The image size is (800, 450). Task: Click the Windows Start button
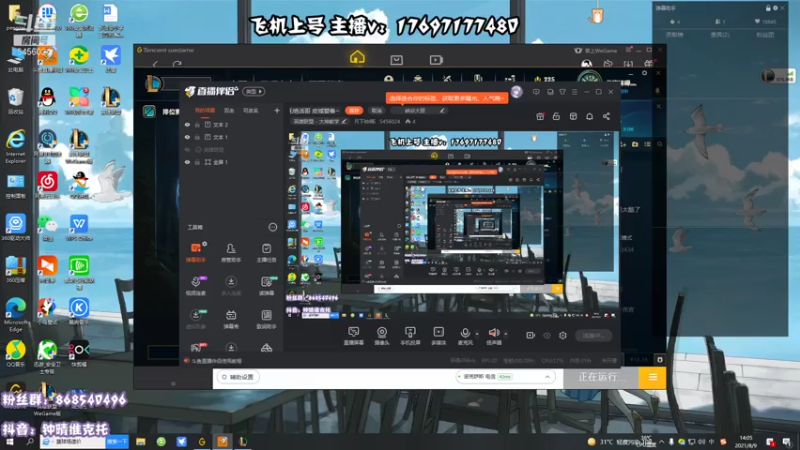click(10, 442)
